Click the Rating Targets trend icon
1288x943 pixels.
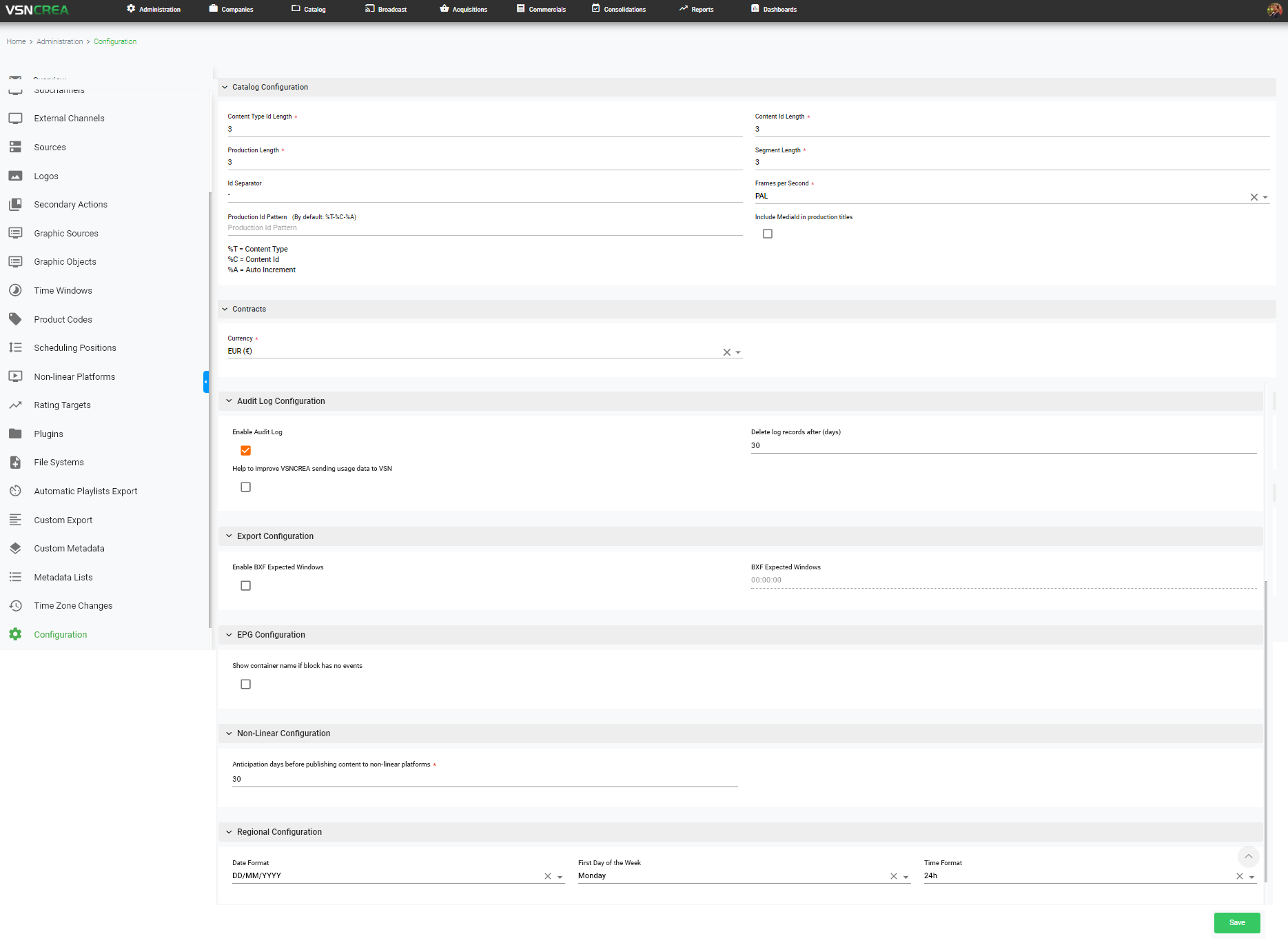[15, 405]
